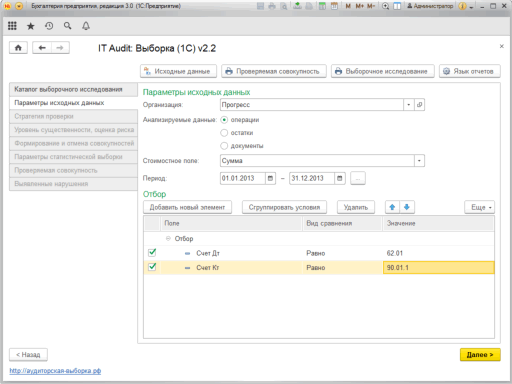Screen dimensions: 512x384
Task: Open notifications bell icon
Action: click(x=86, y=26)
